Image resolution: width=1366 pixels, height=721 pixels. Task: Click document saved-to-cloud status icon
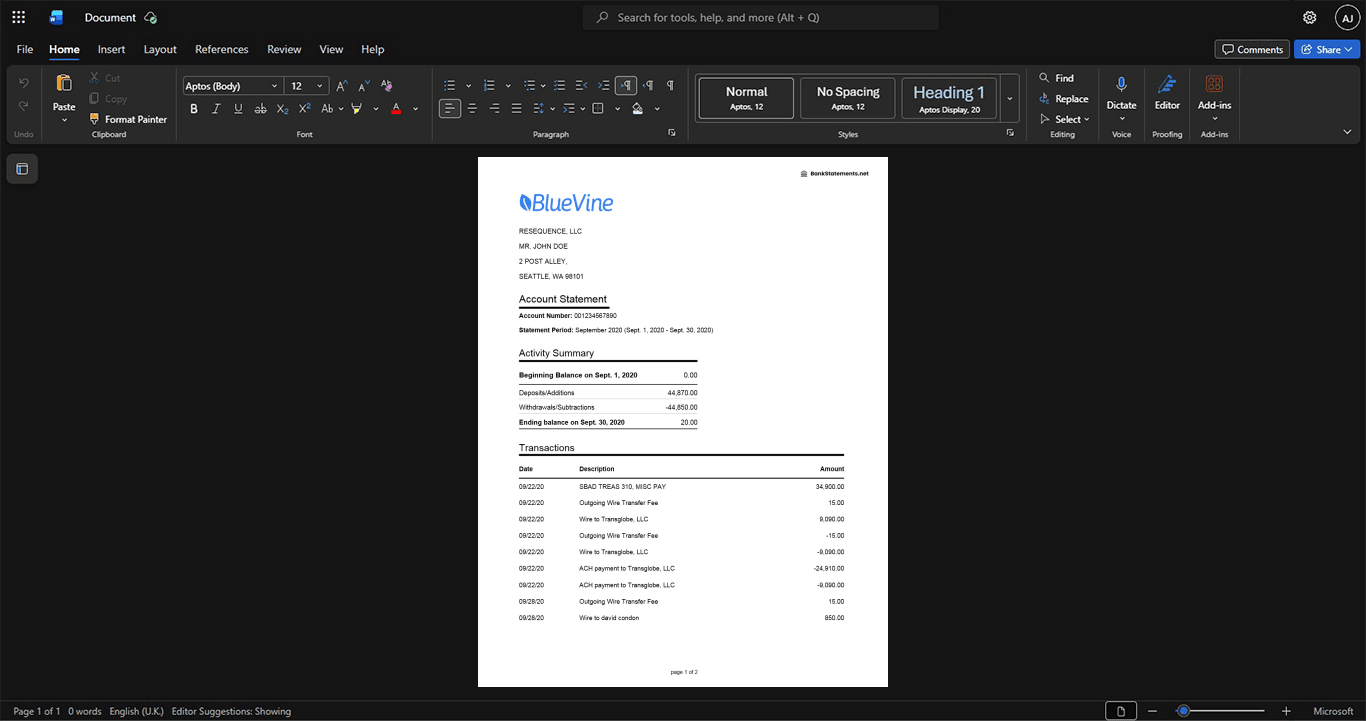(151, 17)
